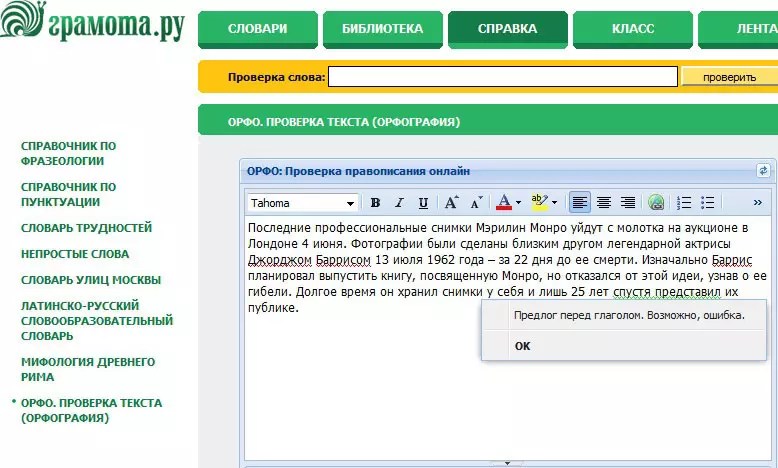The width and height of the screenshot is (778, 468).
Task: Toggle italic formatting in the editor toolbar
Action: click(x=399, y=203)
